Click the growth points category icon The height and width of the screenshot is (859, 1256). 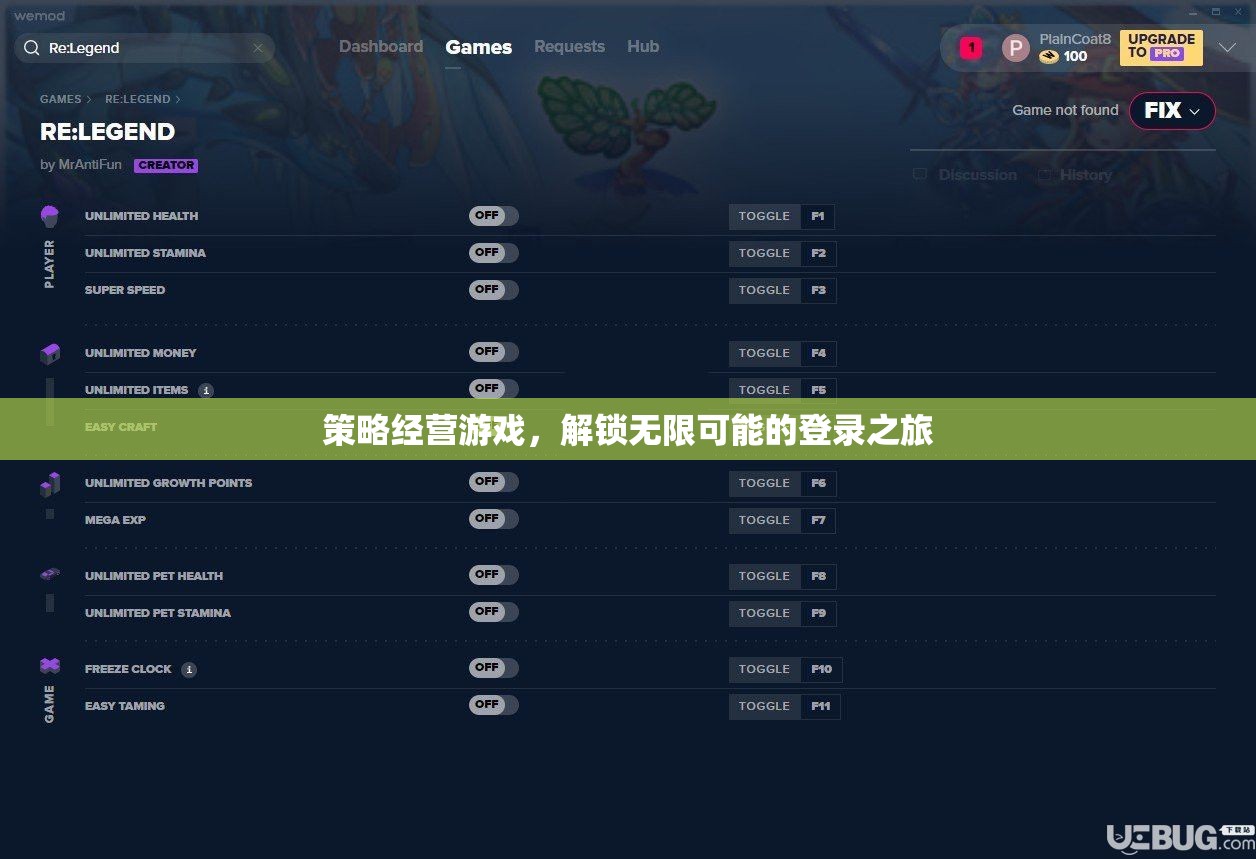point(50,485)
